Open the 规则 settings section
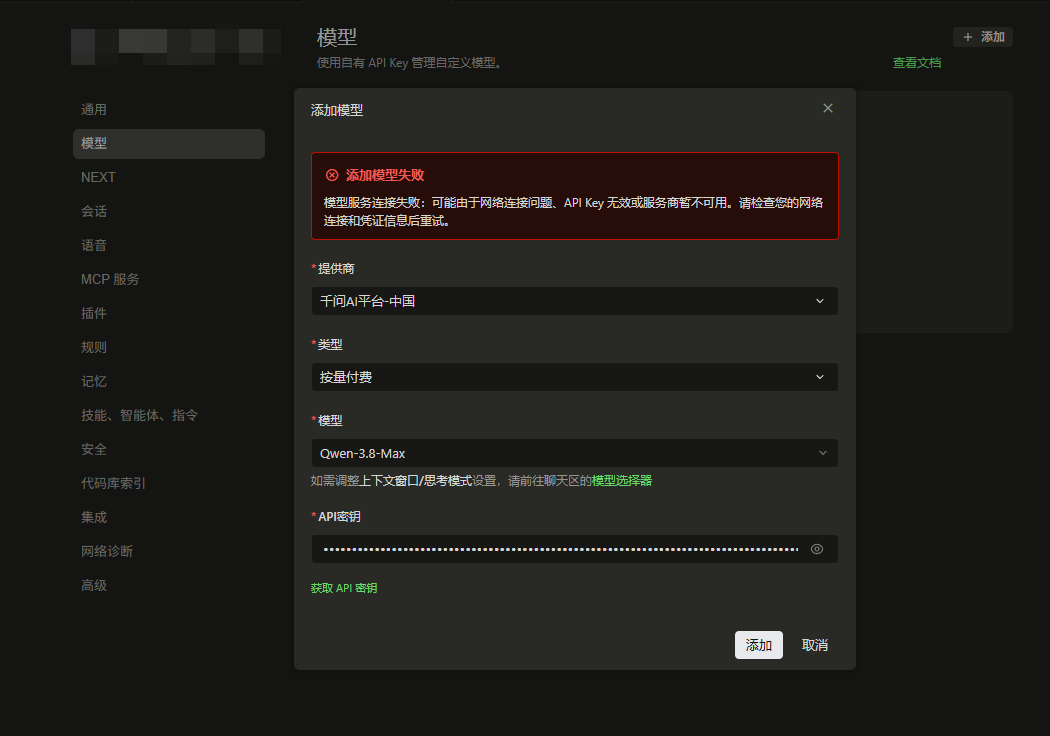This screenshot has height=736, width=1050. 94,348
